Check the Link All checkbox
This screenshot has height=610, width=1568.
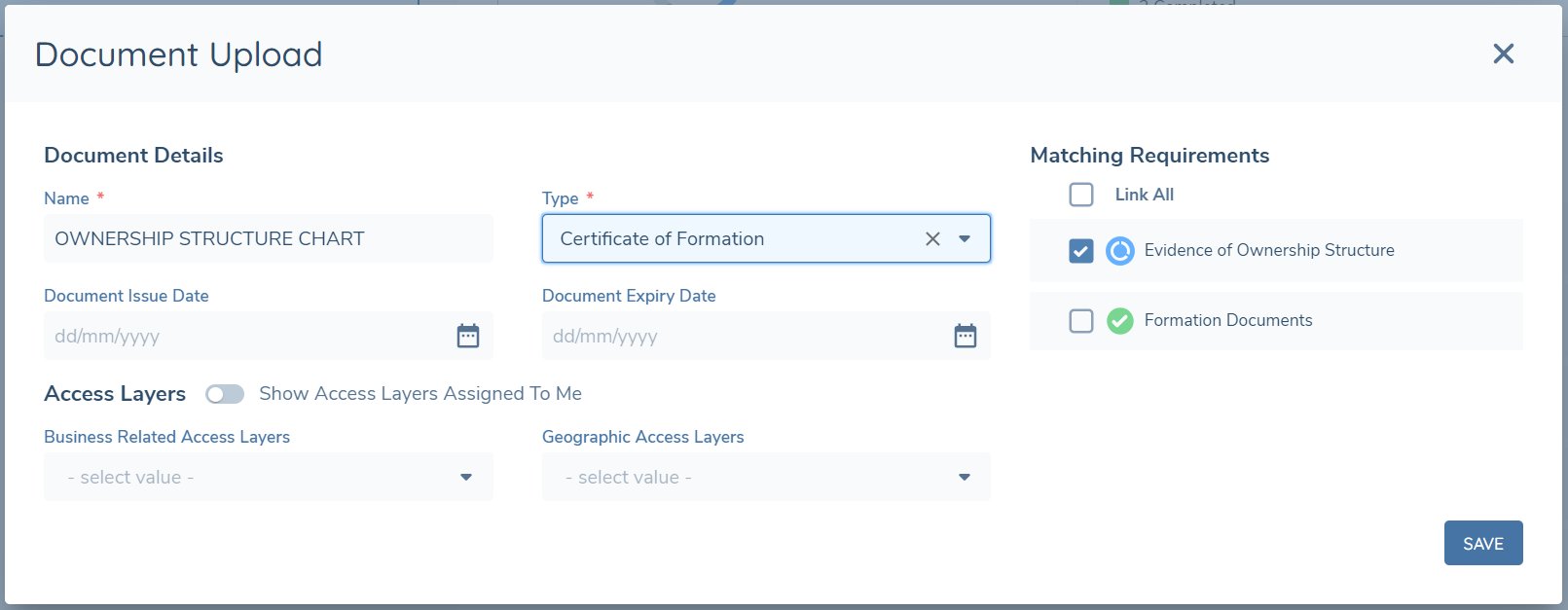(x=1081, y=195)
